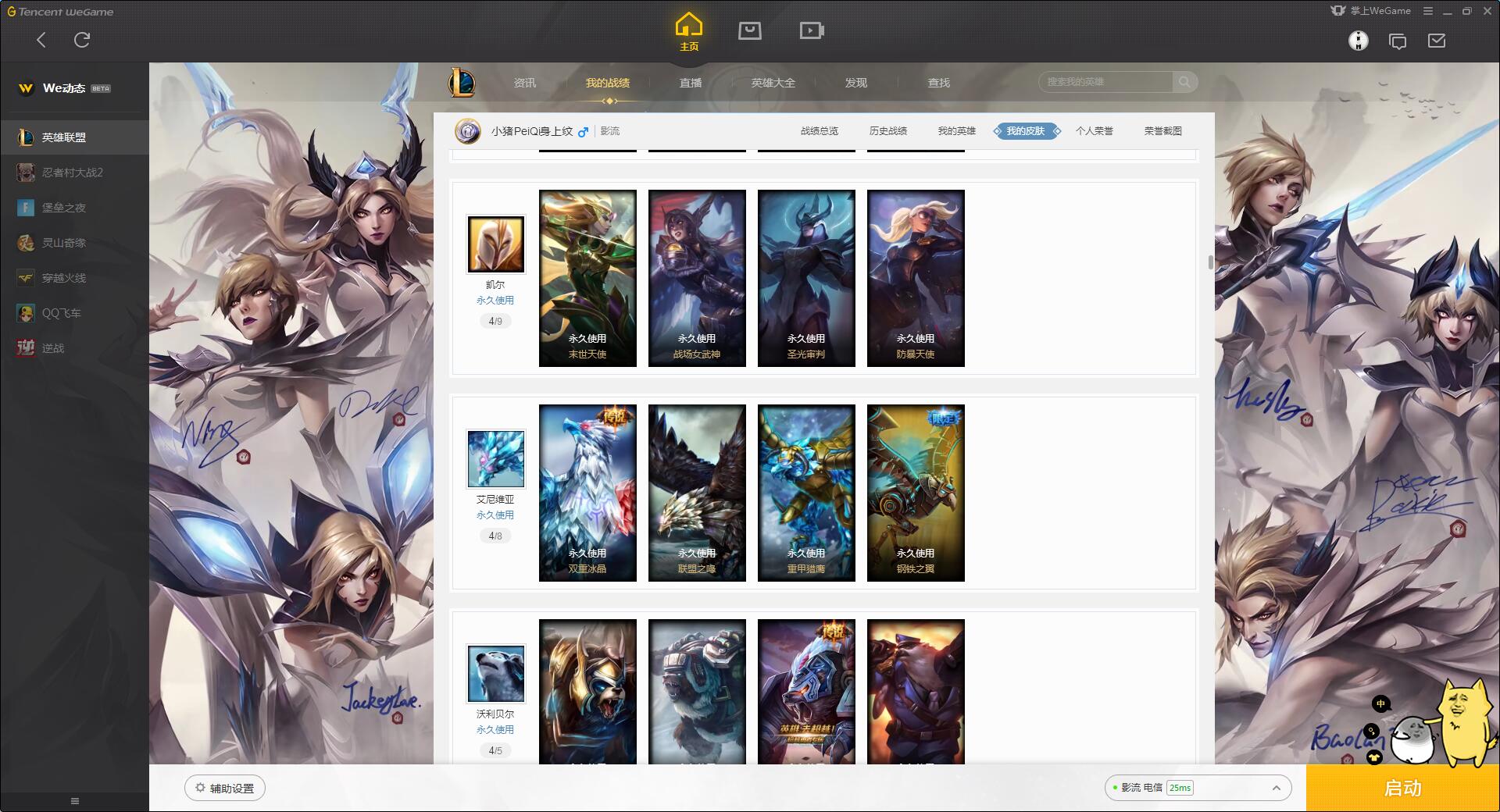The image size is (1500, 812).
Task: Click the 4/5 skin count for 沃利贝尔
Action: (x=495, y=750)
